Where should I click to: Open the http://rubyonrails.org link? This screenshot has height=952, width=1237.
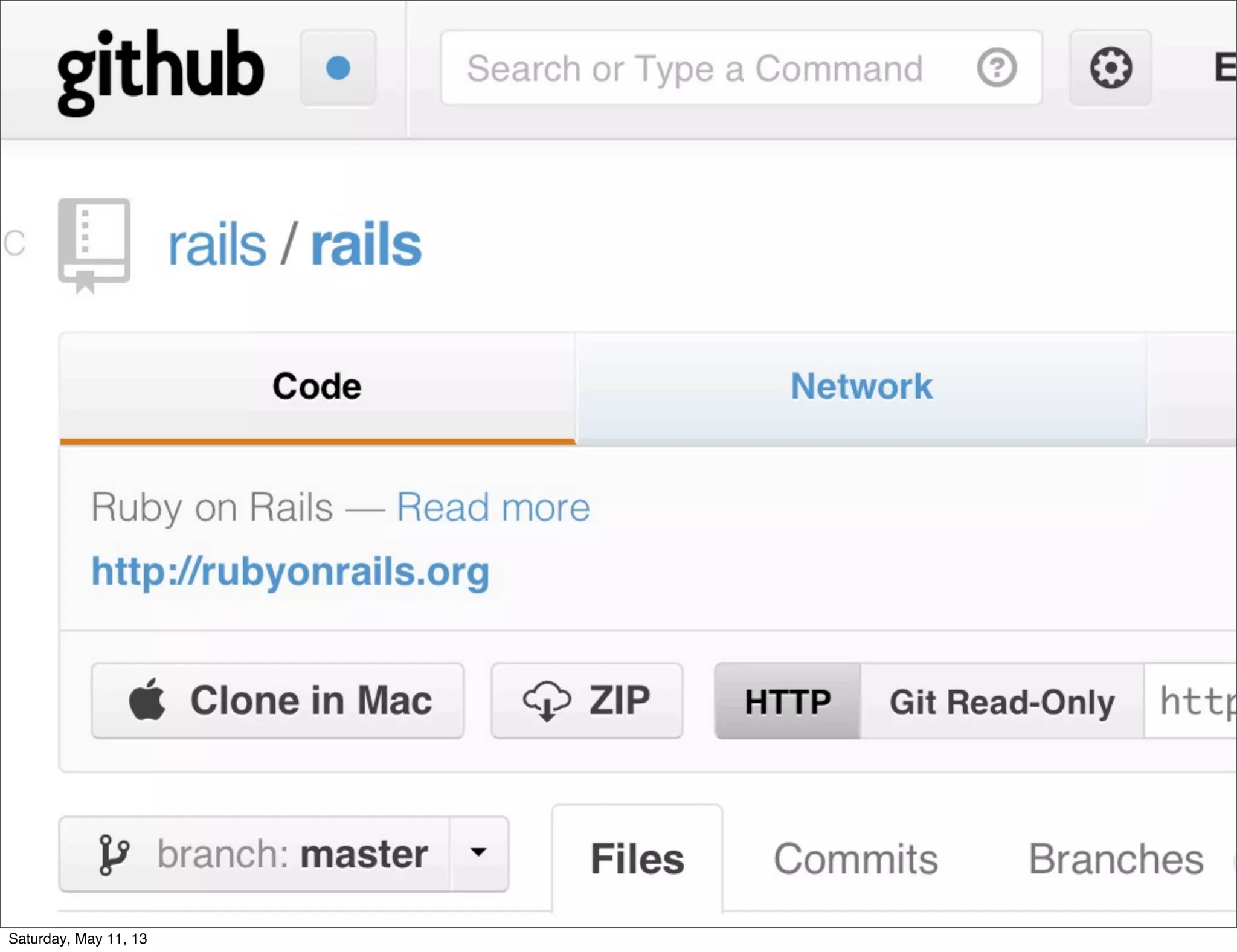[x=290, y=571]
